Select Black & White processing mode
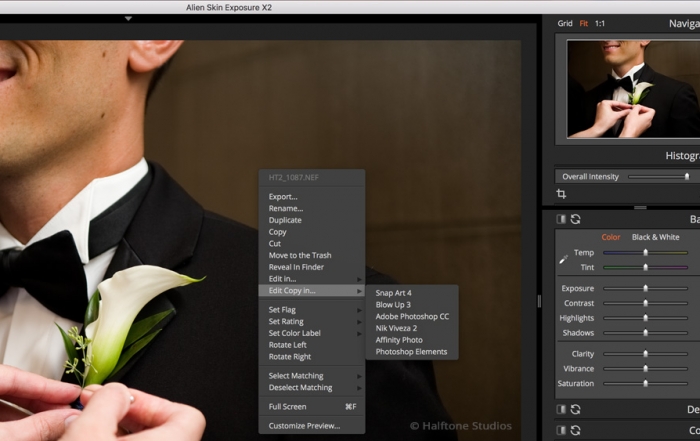This screenshot has height=441, width=700. point(655,237)
